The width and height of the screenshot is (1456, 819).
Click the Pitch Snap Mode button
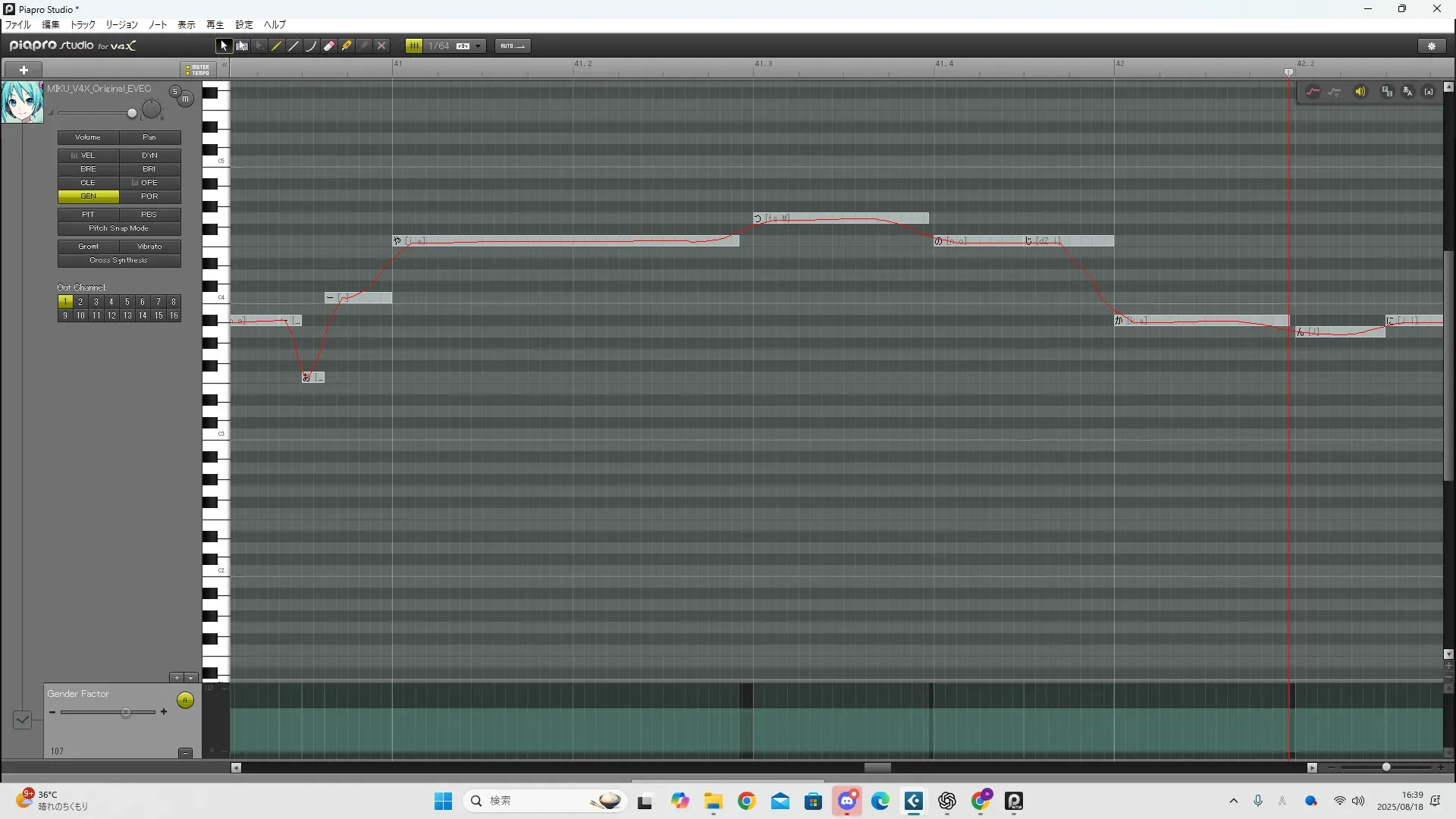[119, 228]
